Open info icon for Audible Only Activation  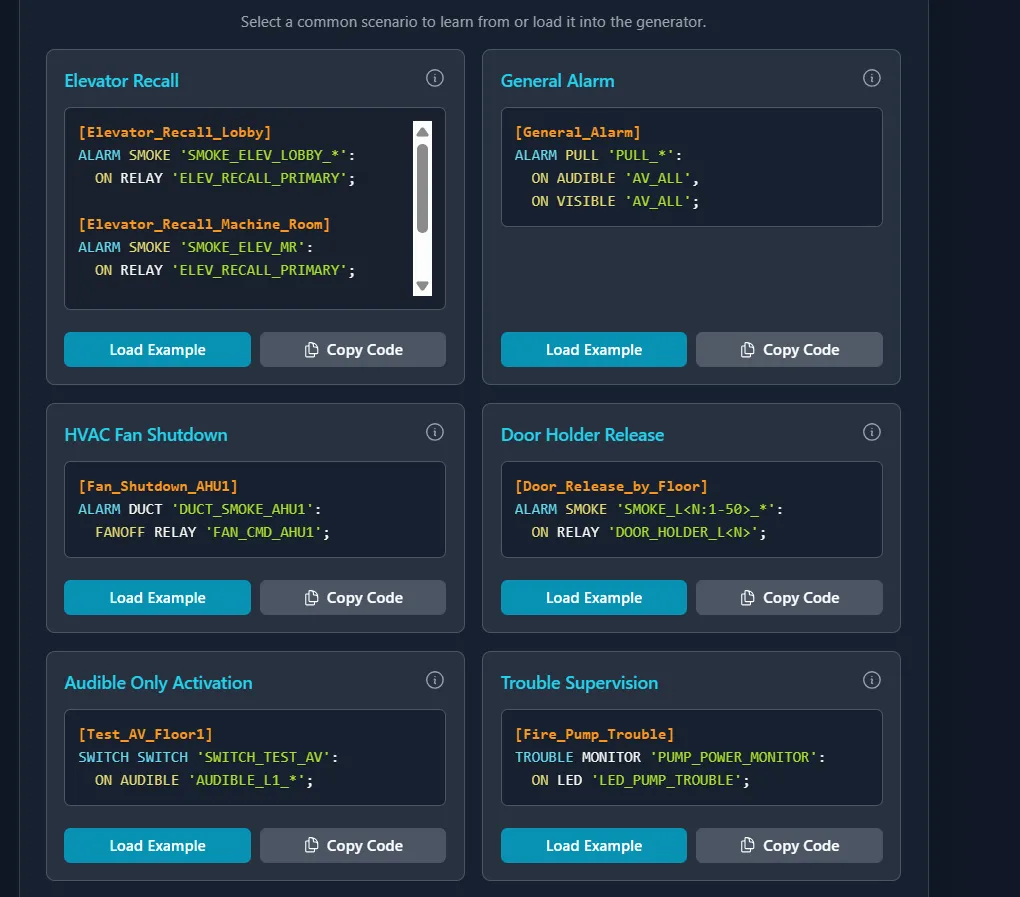click(x=435, y=680)
